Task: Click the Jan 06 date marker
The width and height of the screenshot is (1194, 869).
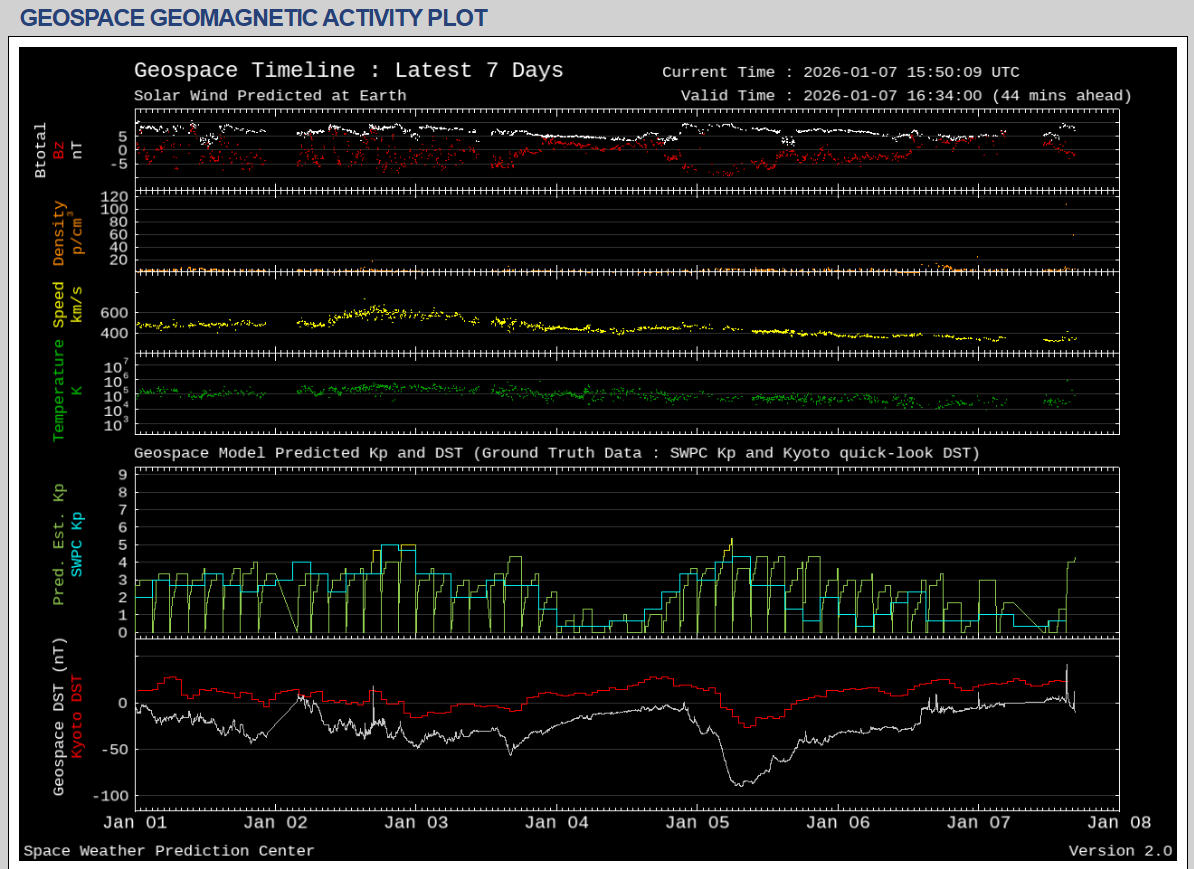Action: click(837, 823)
